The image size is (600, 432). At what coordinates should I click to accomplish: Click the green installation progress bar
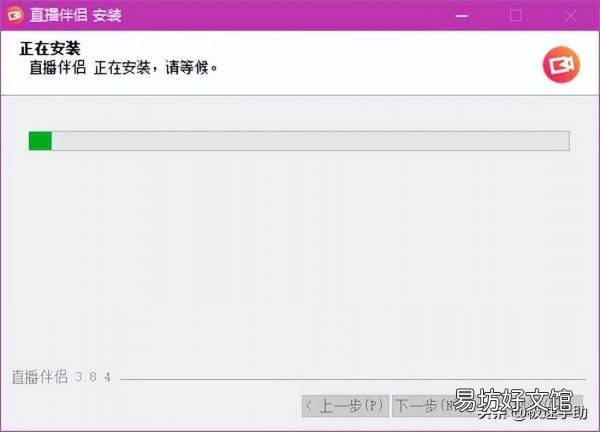click(x=299, y=141)
